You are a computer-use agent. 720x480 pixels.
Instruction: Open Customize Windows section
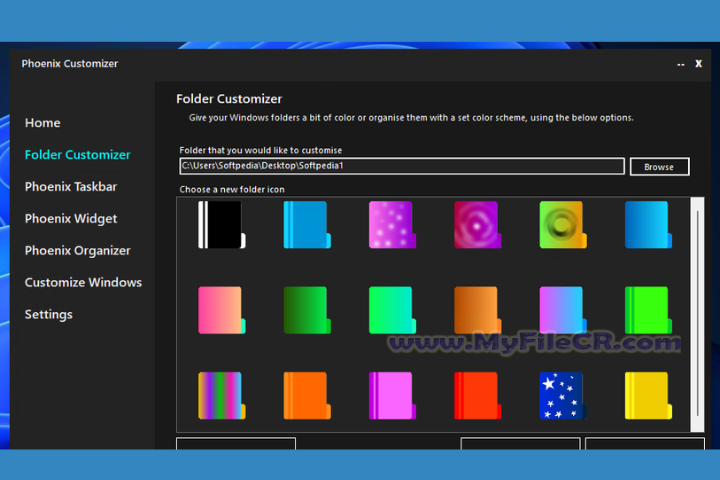click(83, 282)
